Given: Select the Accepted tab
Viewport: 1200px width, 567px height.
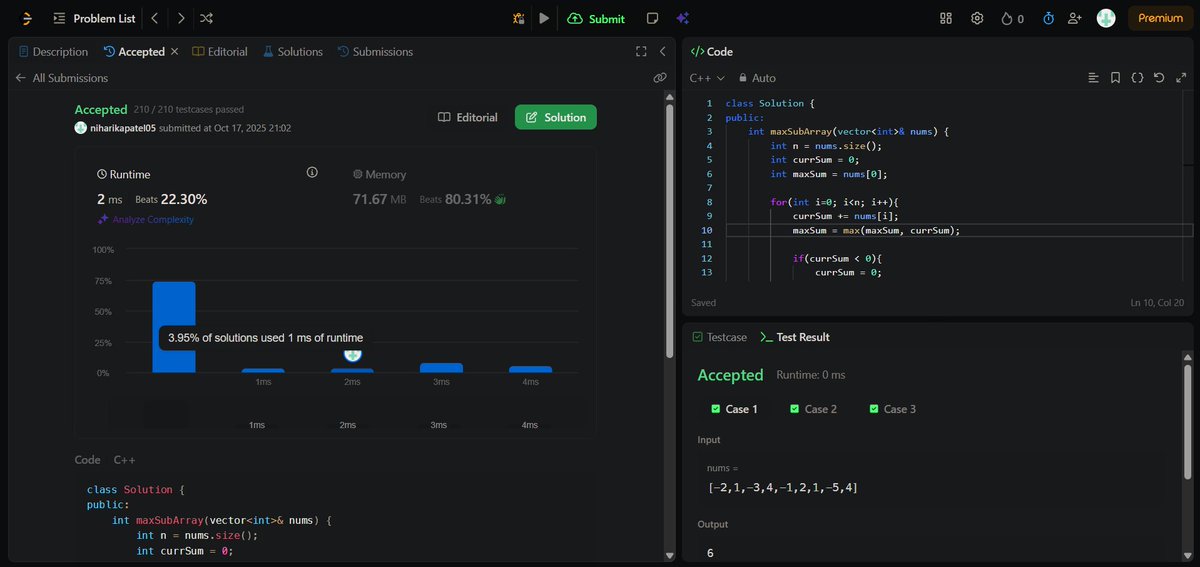Looking at the screenshot, I should coord(134,51).
